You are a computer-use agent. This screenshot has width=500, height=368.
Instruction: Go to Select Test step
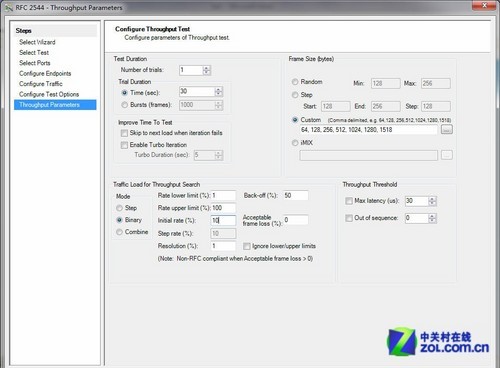point(34,52)
